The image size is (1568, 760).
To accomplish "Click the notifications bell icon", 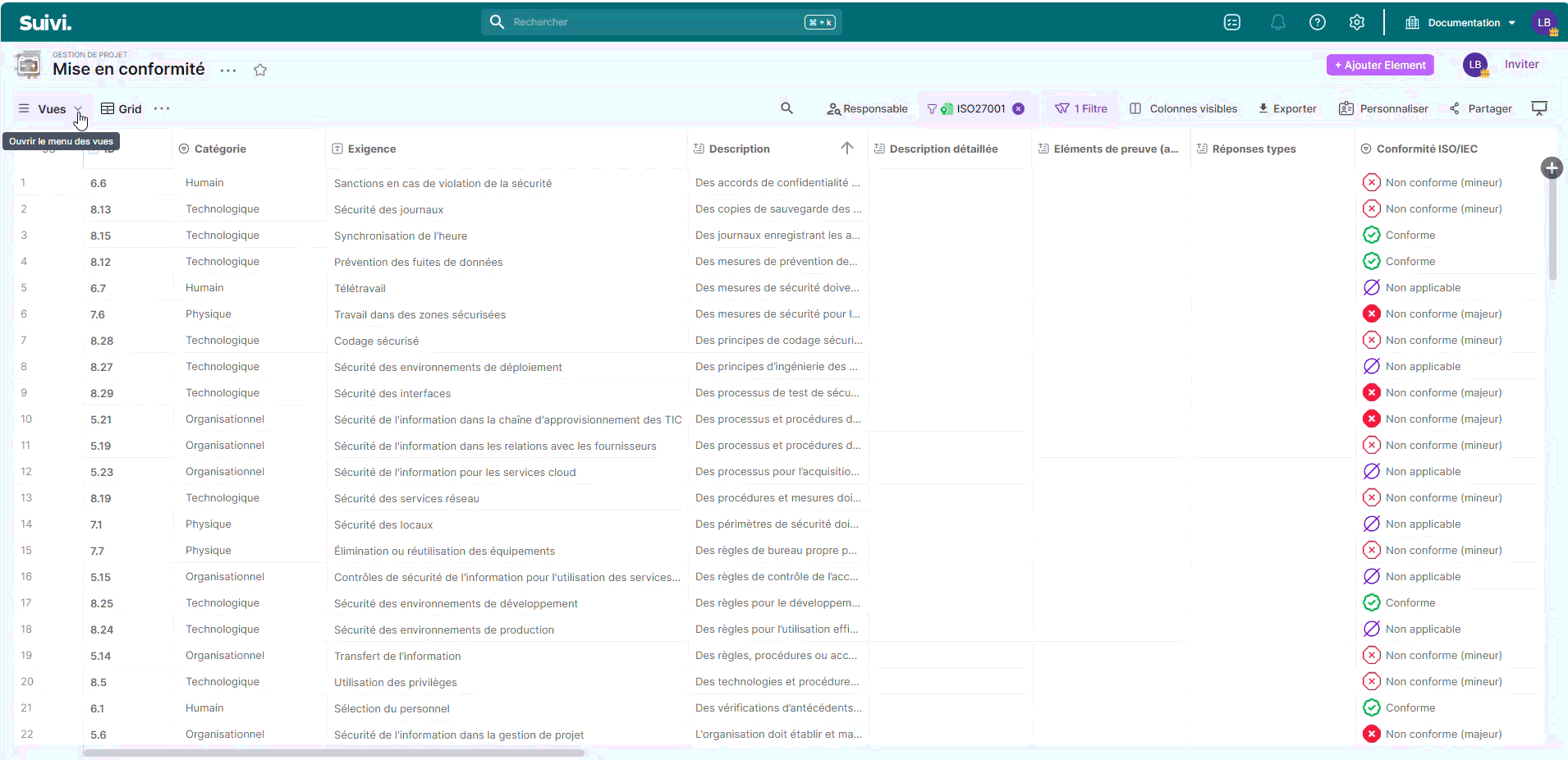I will pyautogui.click(x=1277, y=23).
